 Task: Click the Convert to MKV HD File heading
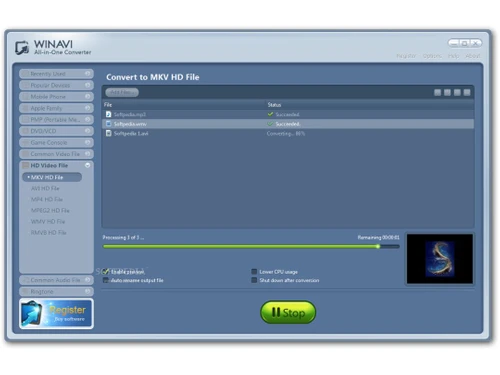click(153, 77)
